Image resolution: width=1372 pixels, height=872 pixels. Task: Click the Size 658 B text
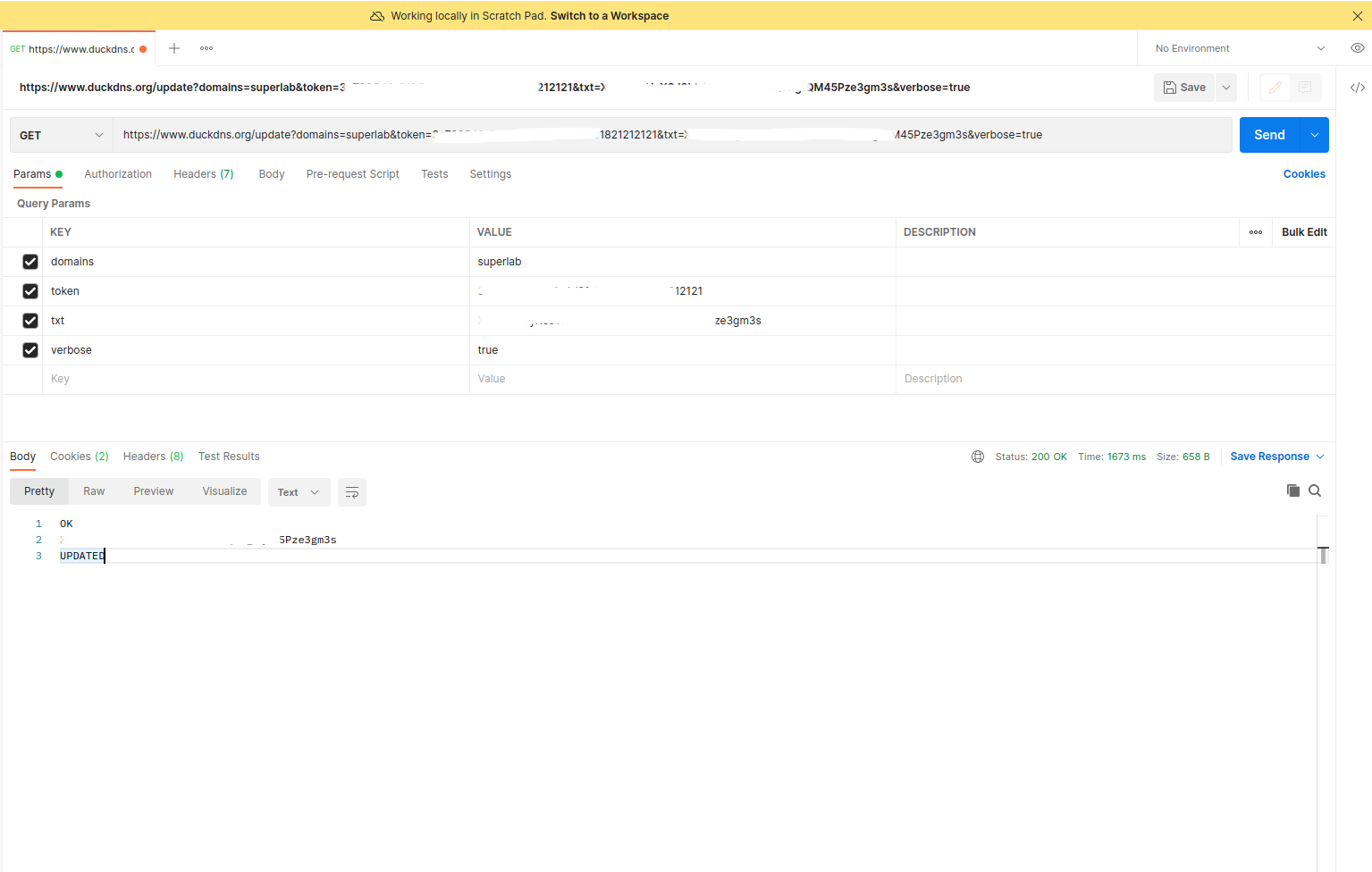point(1183,457)
